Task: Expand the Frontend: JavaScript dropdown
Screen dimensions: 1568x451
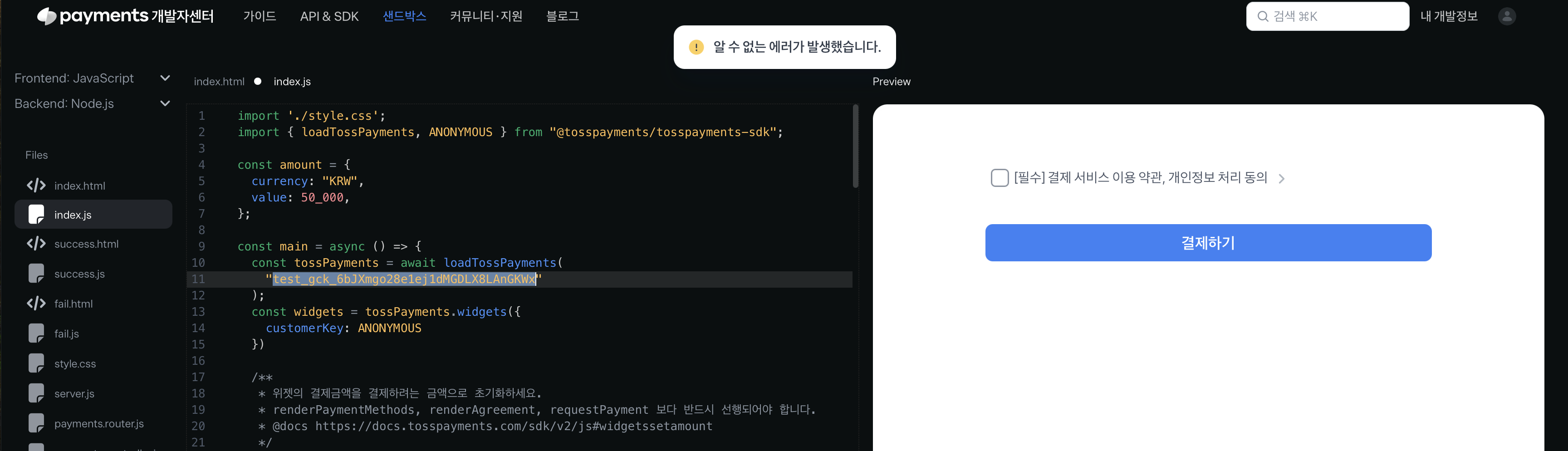Action: pyautogui.click(x=165, y=78)
